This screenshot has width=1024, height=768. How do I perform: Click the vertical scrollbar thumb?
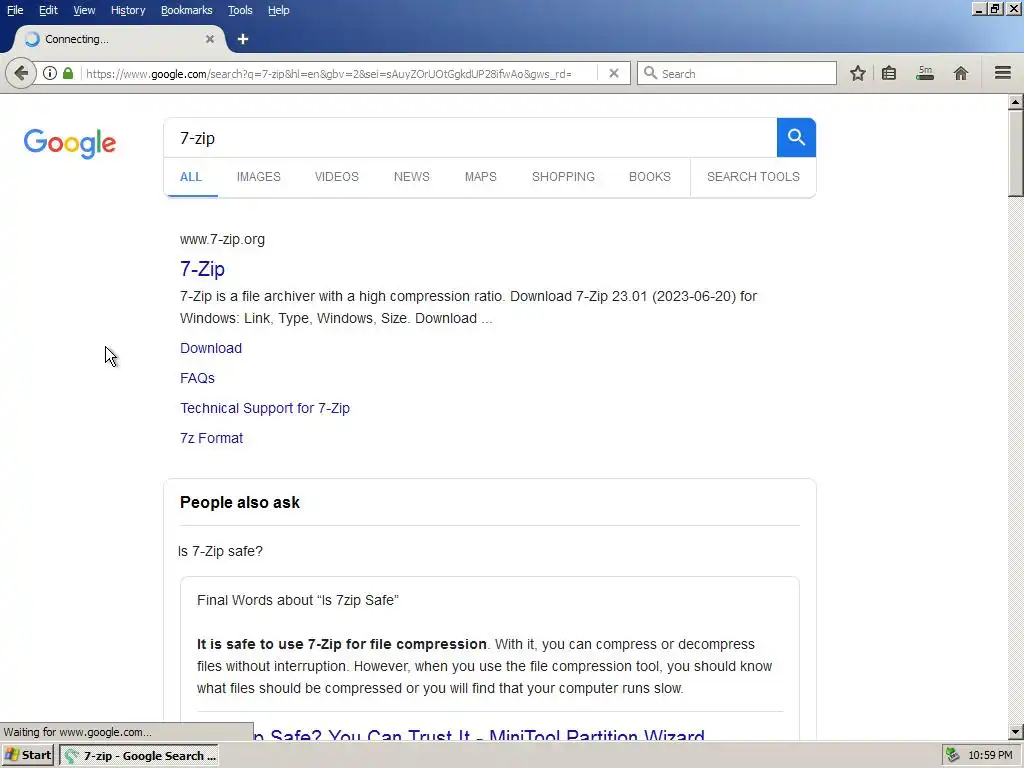[x=1015, y=153]
